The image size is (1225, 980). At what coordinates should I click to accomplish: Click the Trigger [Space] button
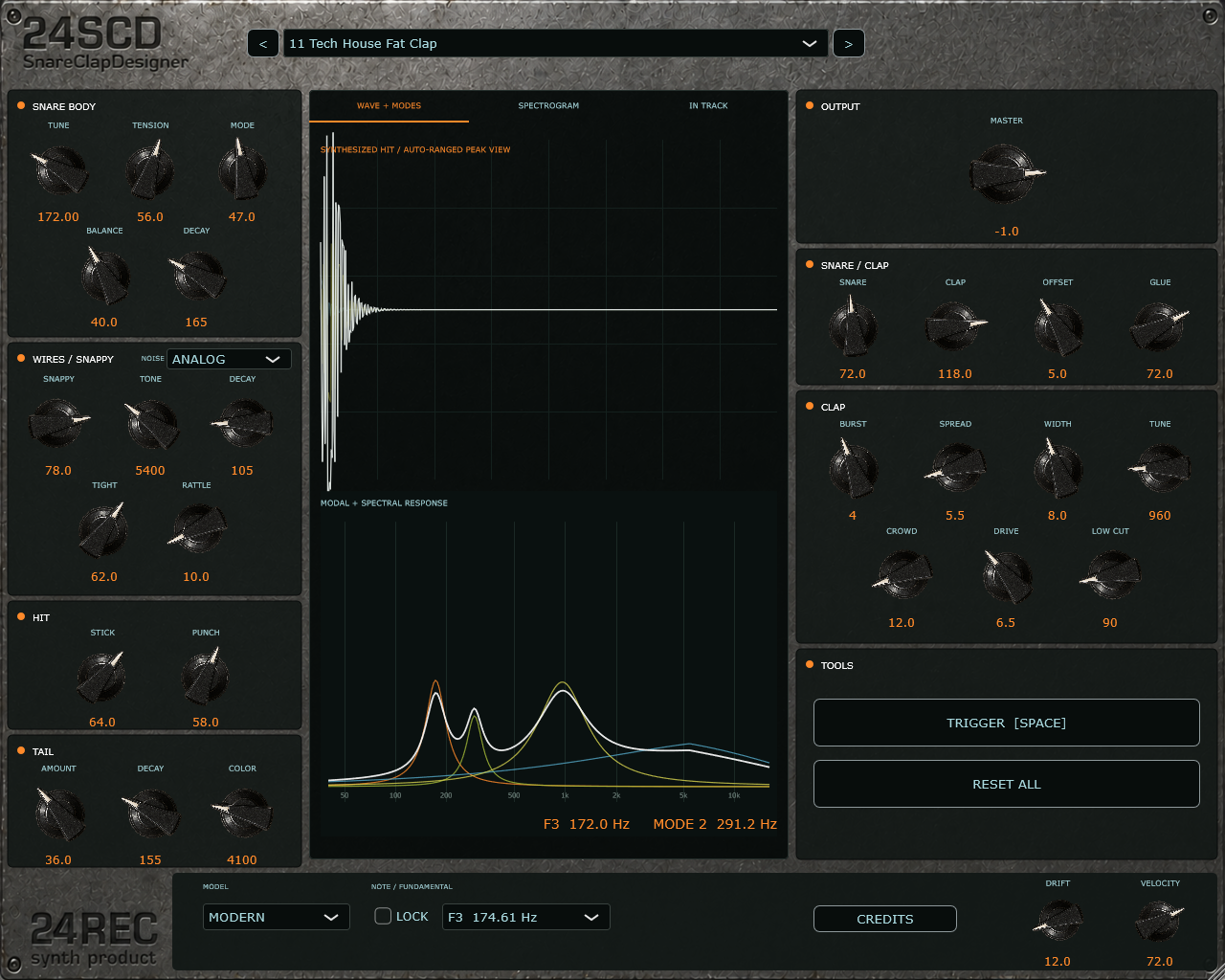(x=1006, y=723)
